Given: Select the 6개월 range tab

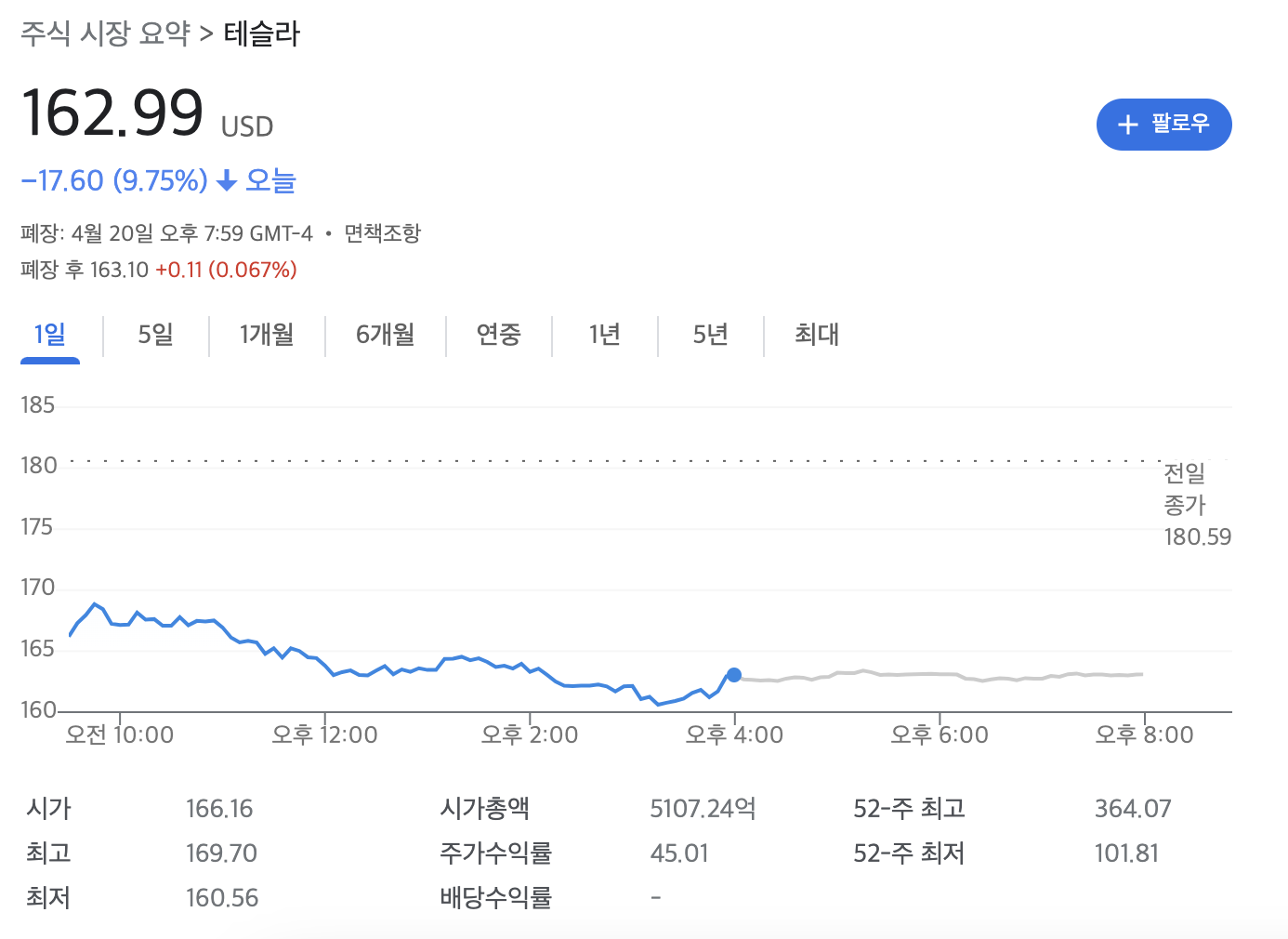Looking at the screenshot, I should pyautogui.click(x=385, y=335).
